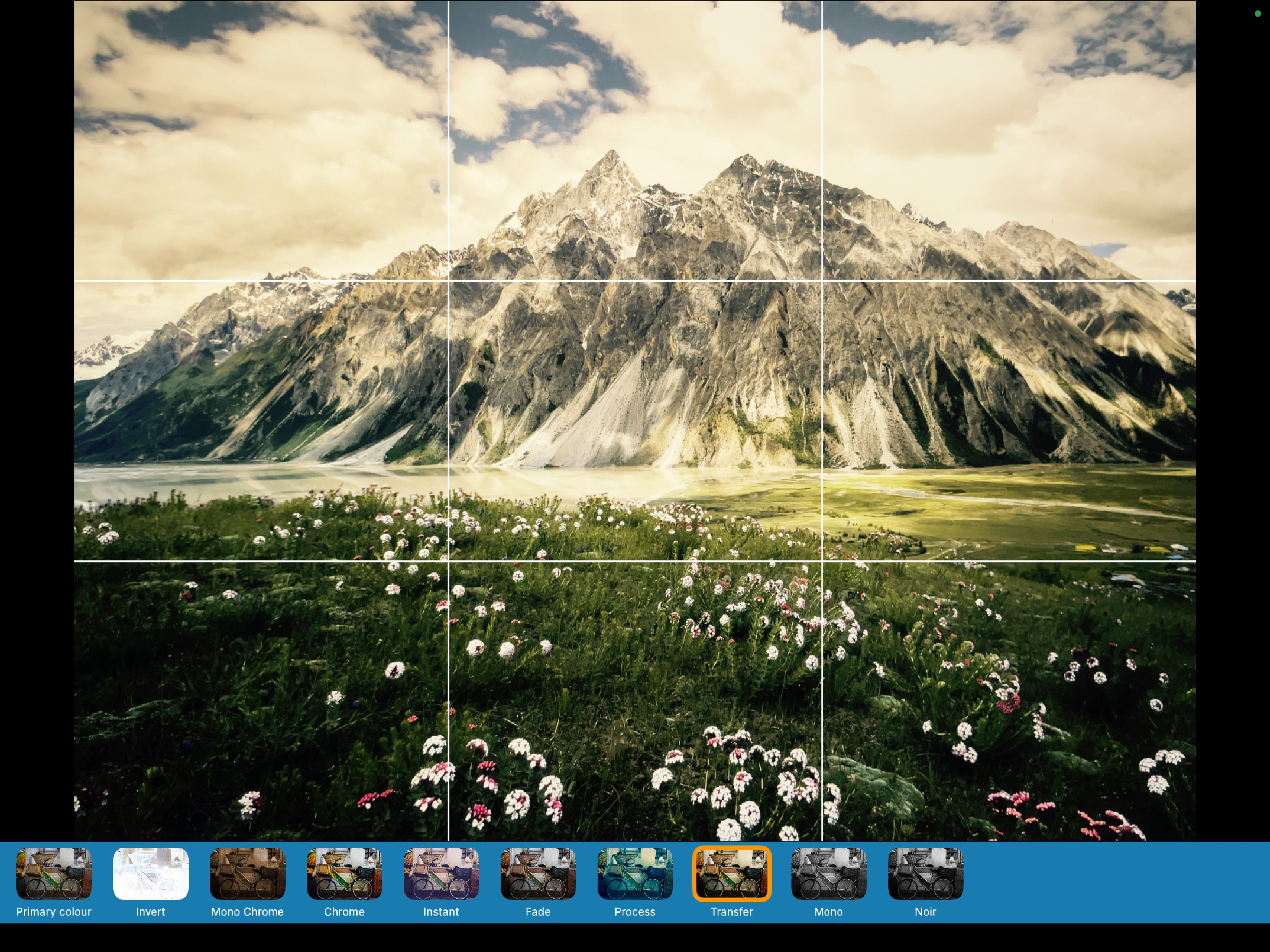Image resolution: width=1270 pixels, height=952 pixels.
Task: Click the Primary colour label
Action: pos(54,912)
